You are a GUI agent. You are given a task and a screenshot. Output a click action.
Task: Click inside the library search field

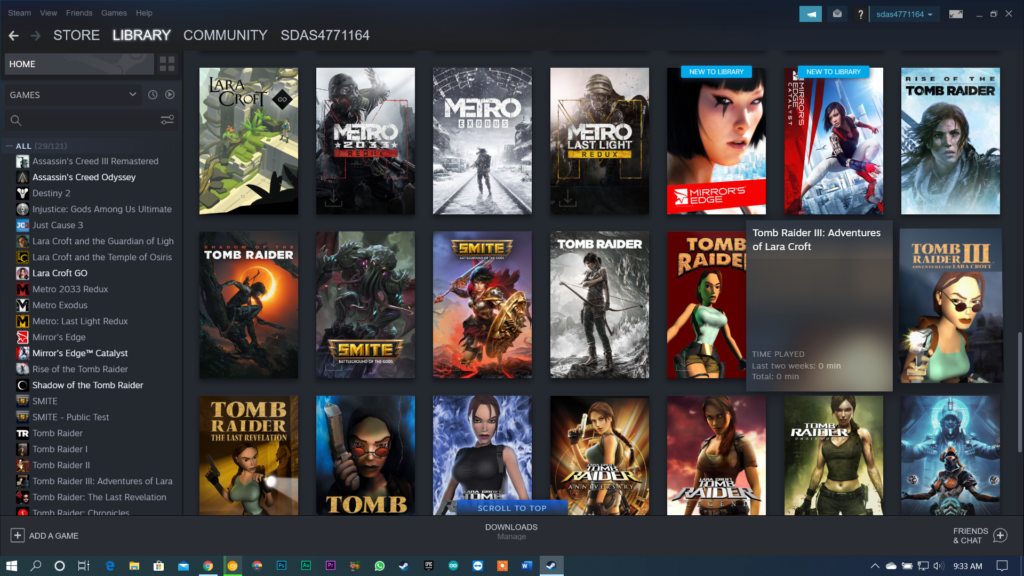pyautogui.click(x=90, y=120)
